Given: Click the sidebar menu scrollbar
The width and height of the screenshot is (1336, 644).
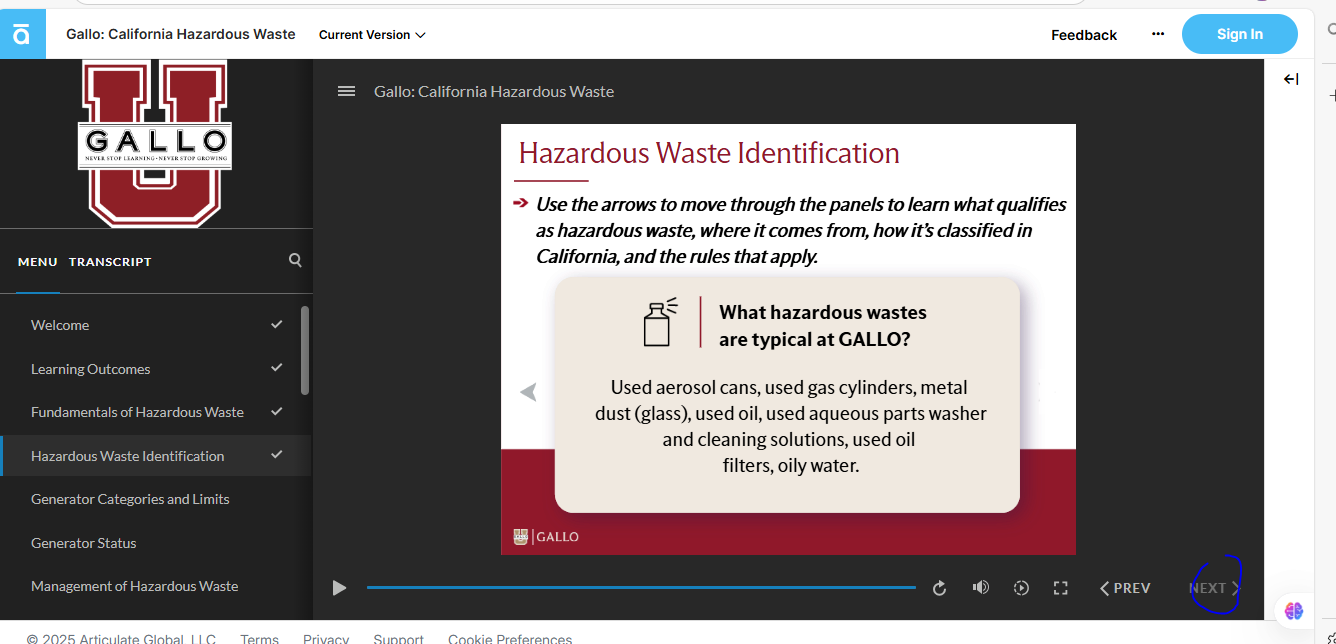Looking at the screenshot, I should [305, 350].
